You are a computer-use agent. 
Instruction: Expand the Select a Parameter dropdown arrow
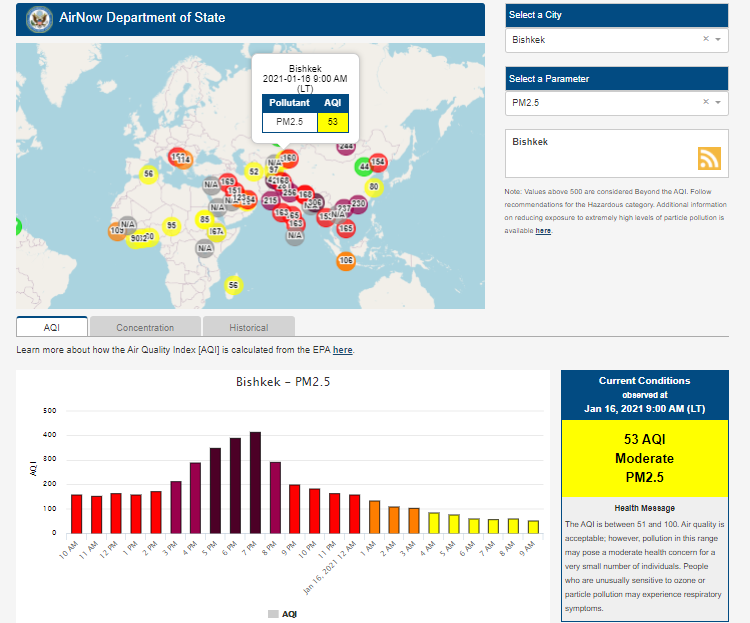(719, 102)
